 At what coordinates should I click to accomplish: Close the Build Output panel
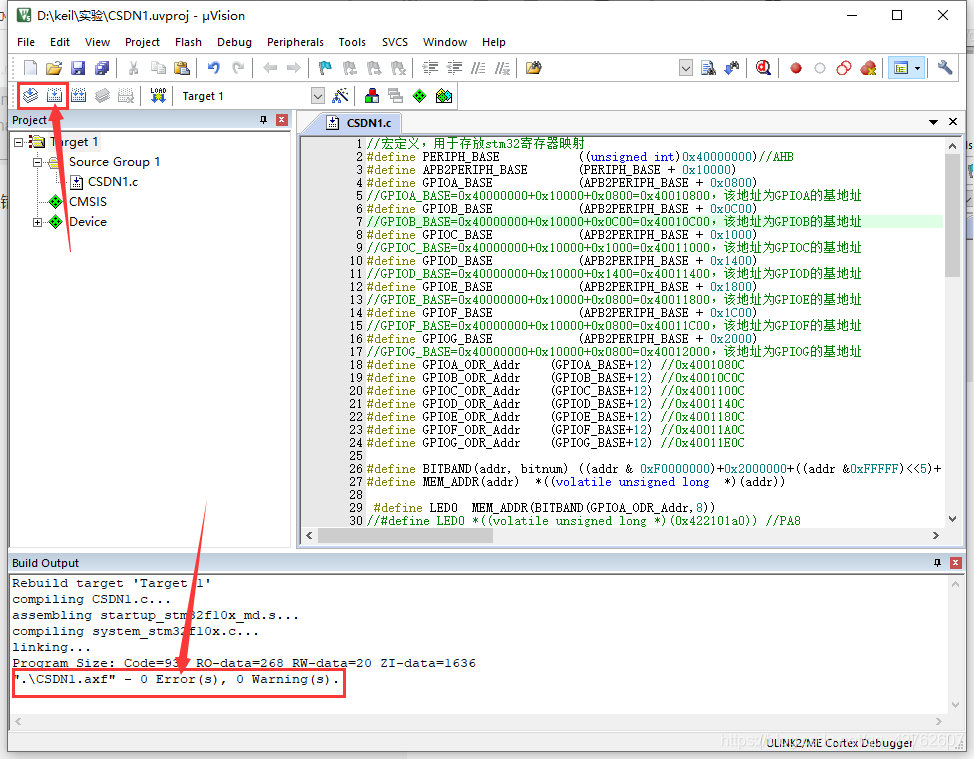click(x=955, y=563)
